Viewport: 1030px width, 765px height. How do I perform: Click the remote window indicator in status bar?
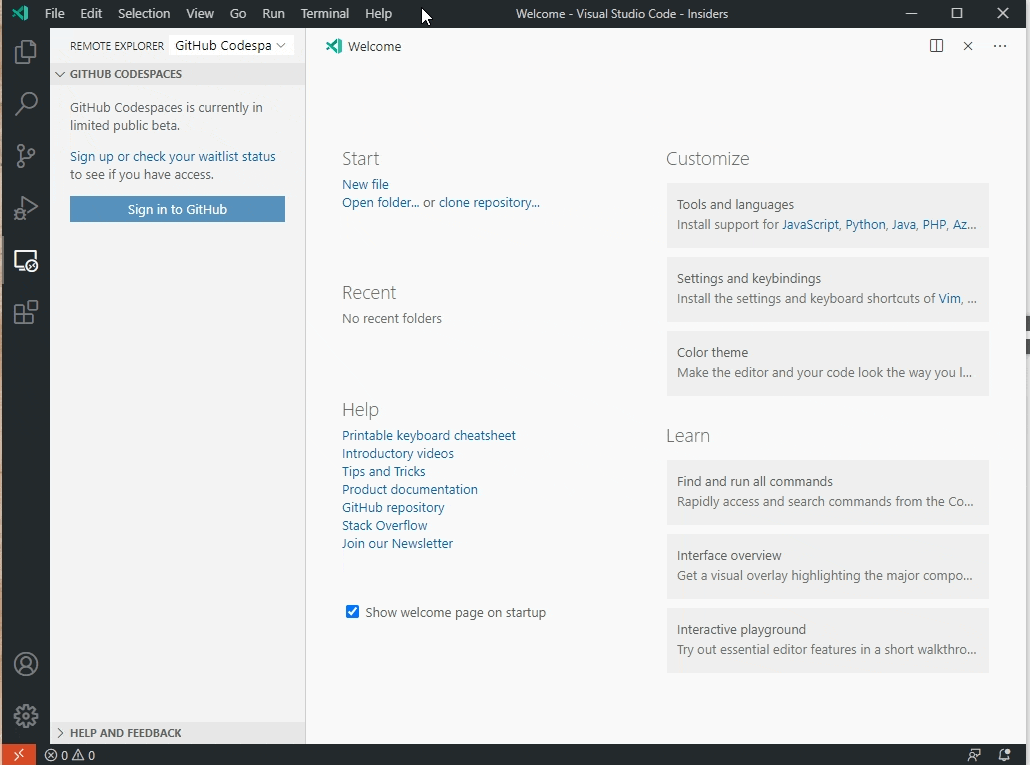18,755
